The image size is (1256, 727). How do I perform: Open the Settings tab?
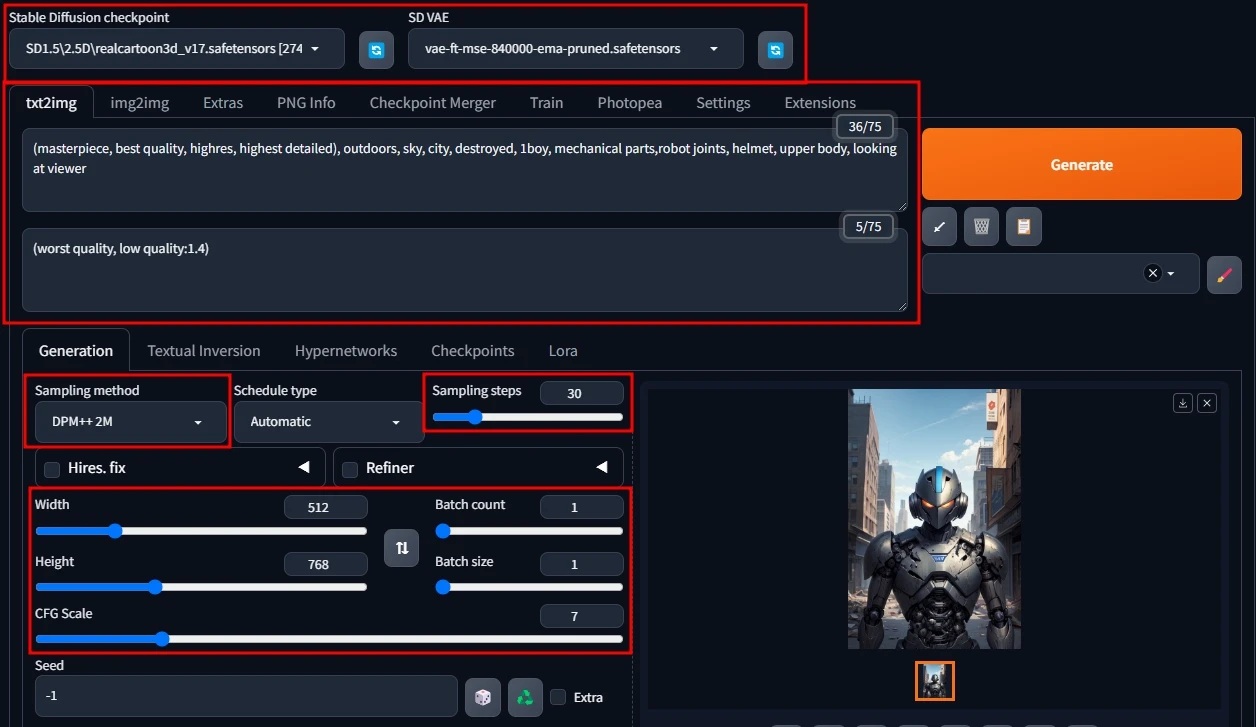[723, 103]
